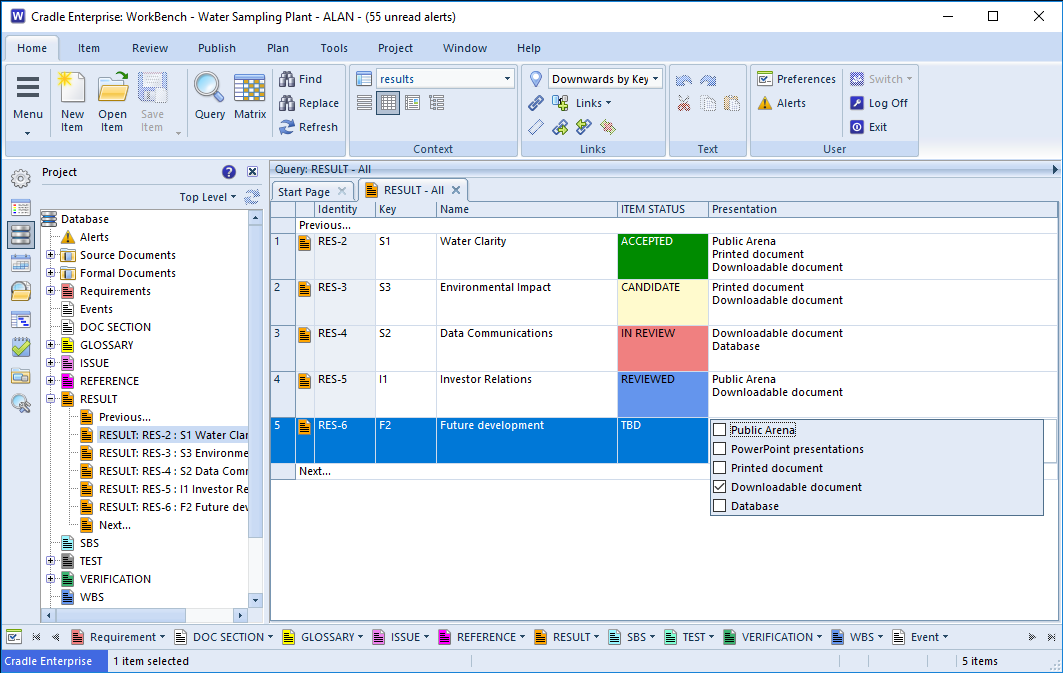Select RES-4 S2 result in project tree

[172, 471]
